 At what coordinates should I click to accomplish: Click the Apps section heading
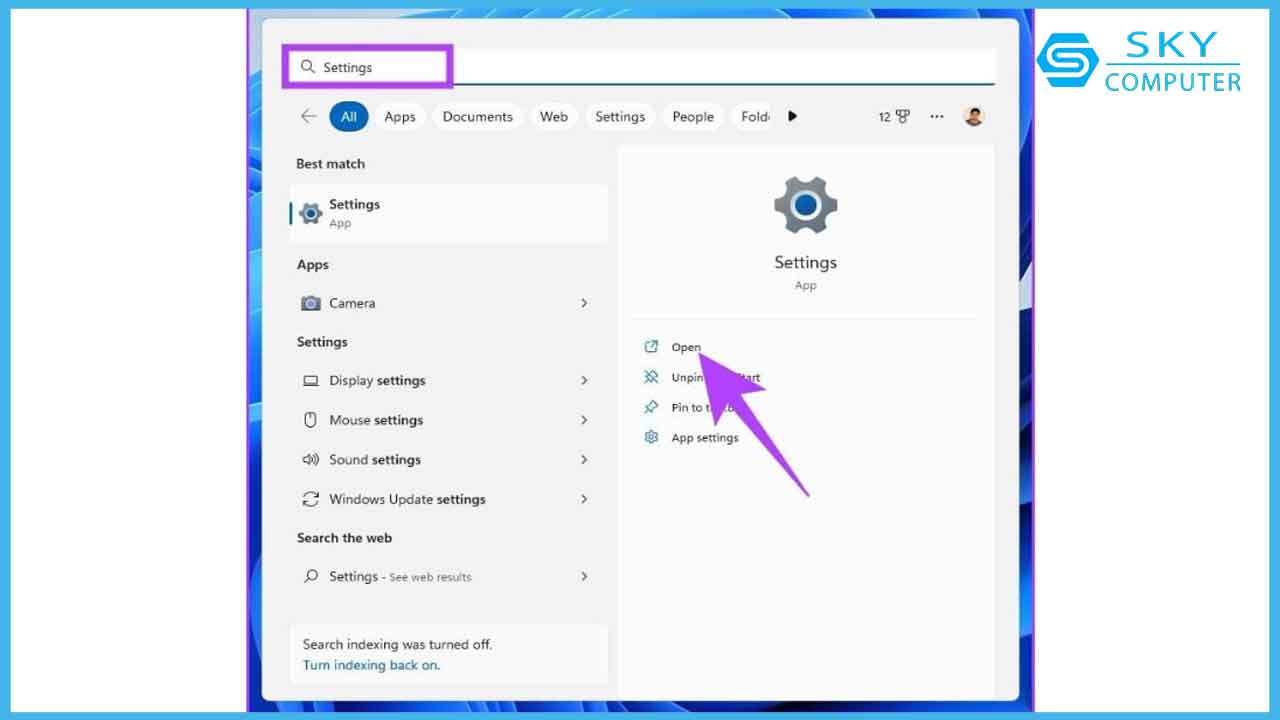[313, 265]
